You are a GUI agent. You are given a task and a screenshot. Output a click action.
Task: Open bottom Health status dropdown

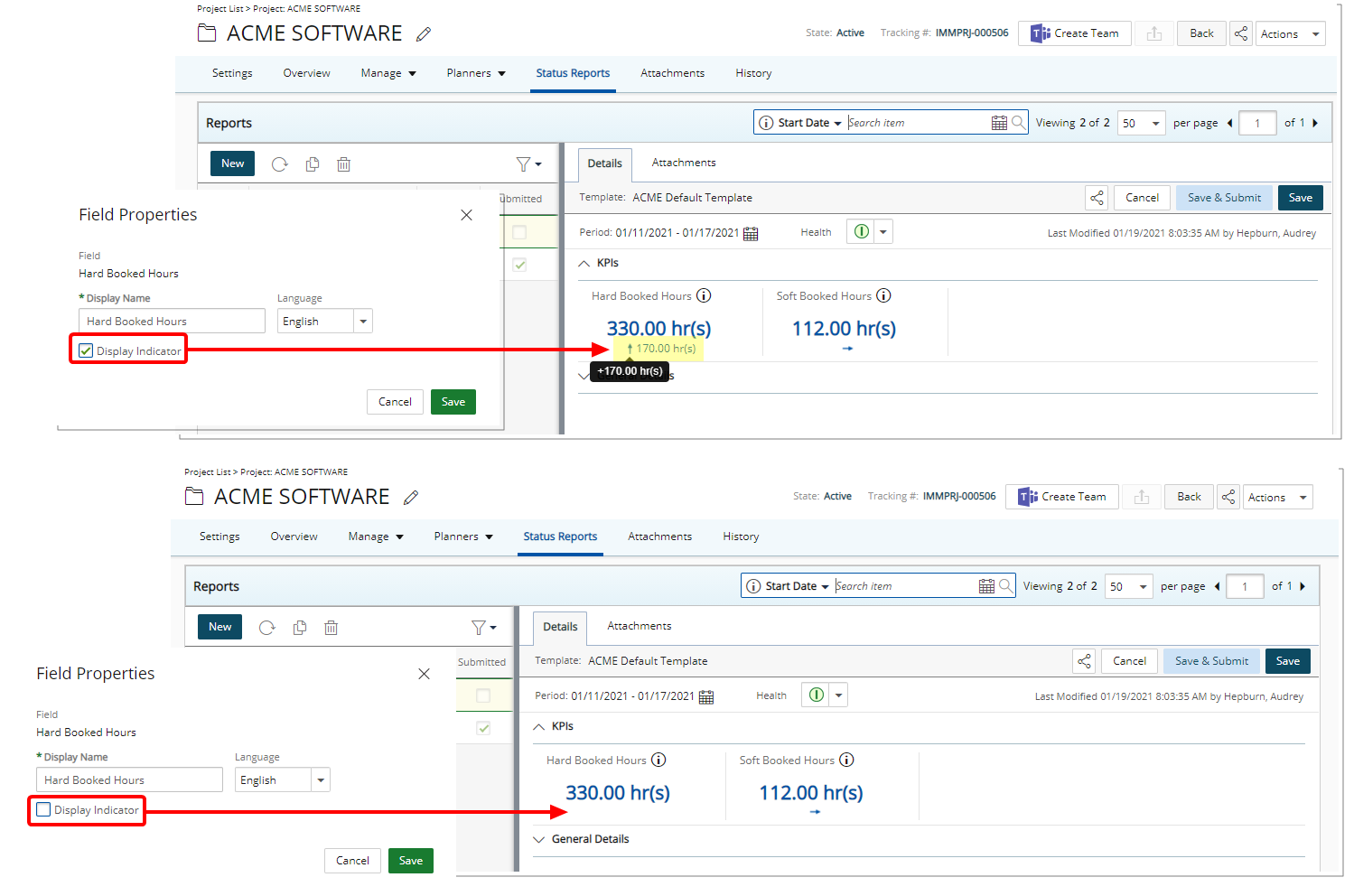tap(839, 695)
